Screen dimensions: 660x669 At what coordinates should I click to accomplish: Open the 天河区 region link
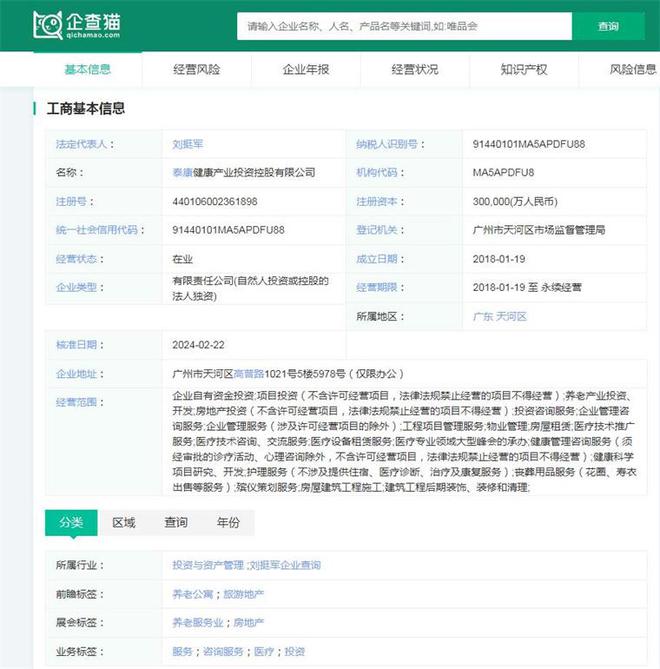(511, 317)
